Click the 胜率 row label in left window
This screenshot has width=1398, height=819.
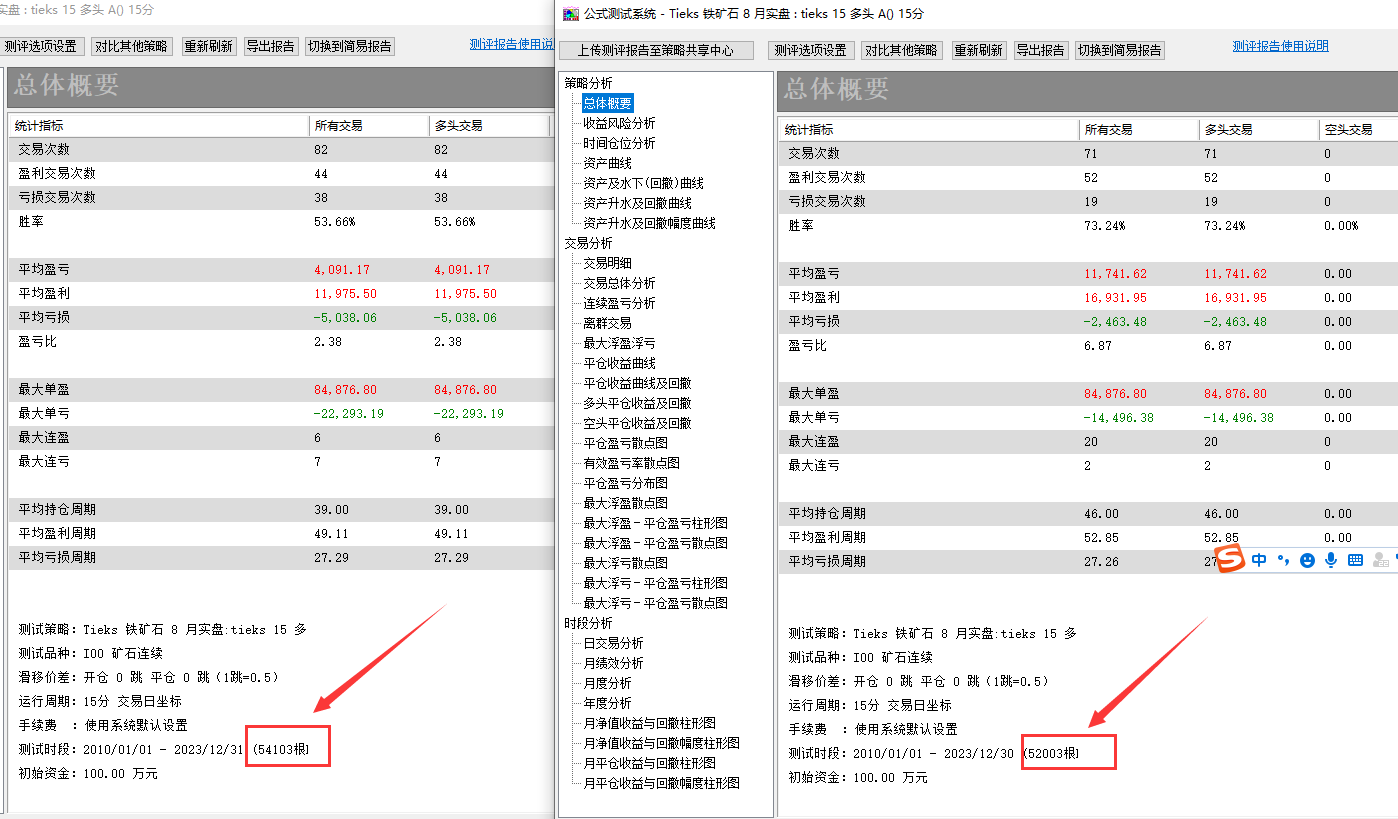point(32,222)
